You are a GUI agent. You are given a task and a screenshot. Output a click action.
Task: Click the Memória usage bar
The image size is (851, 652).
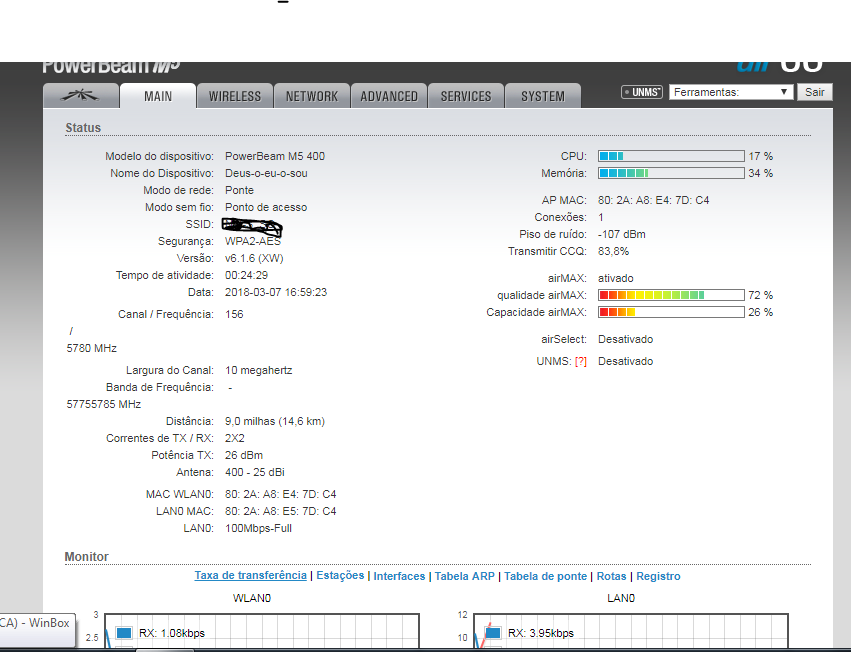click(671, 173)
